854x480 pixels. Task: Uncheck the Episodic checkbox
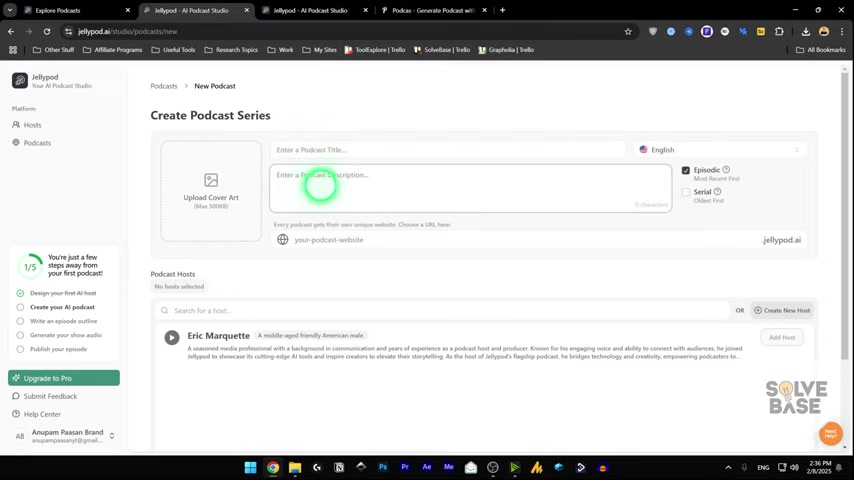[x=686, y=171]
